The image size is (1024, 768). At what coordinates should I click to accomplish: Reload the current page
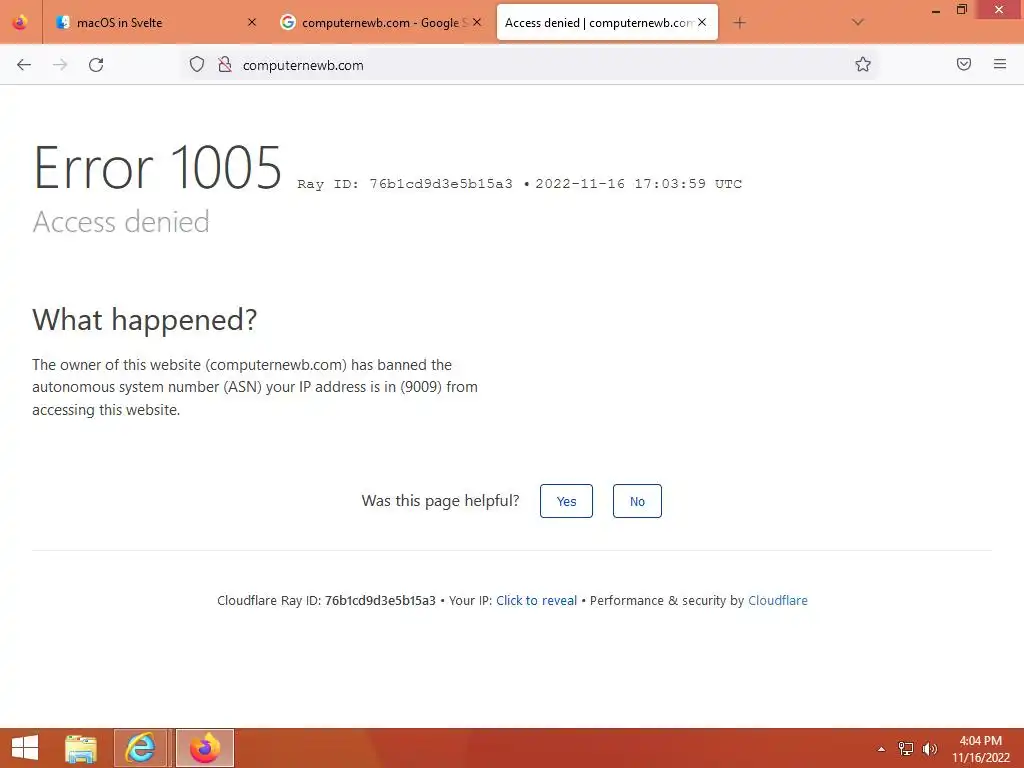(x=96, y=65)
